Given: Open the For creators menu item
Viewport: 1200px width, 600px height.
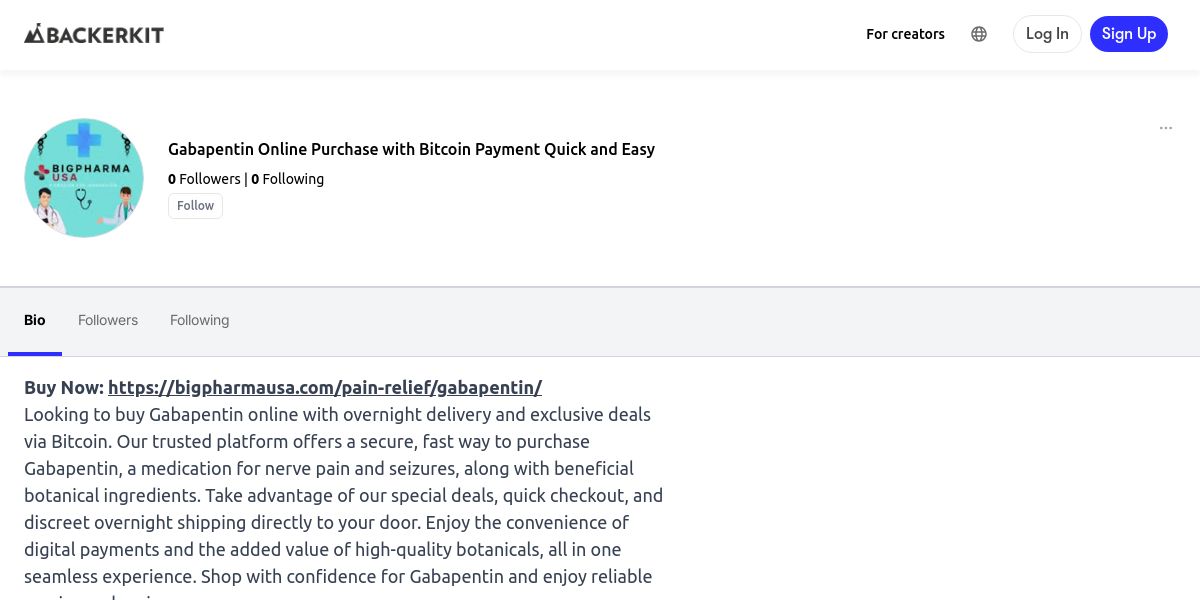Looking at the screenshot, I should click(905, 34).
